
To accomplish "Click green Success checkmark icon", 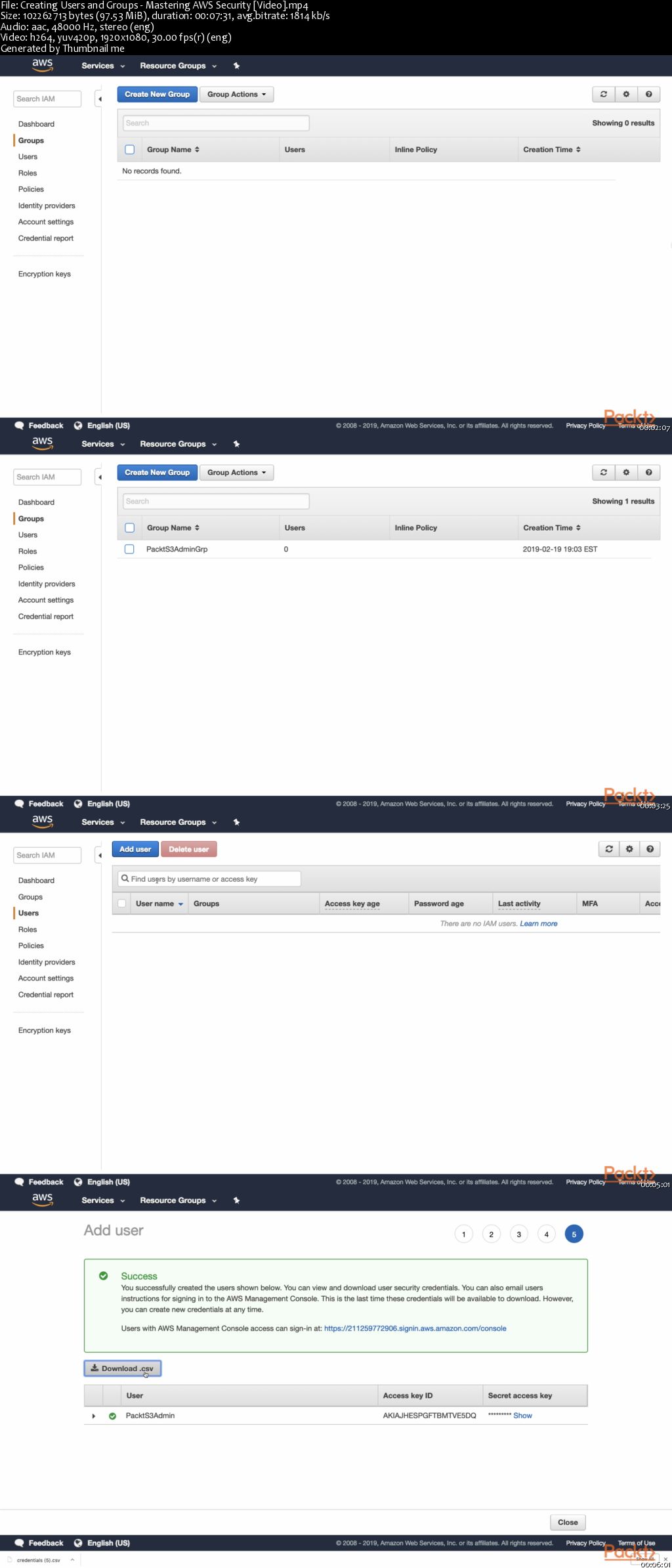I will [103, 1276].
